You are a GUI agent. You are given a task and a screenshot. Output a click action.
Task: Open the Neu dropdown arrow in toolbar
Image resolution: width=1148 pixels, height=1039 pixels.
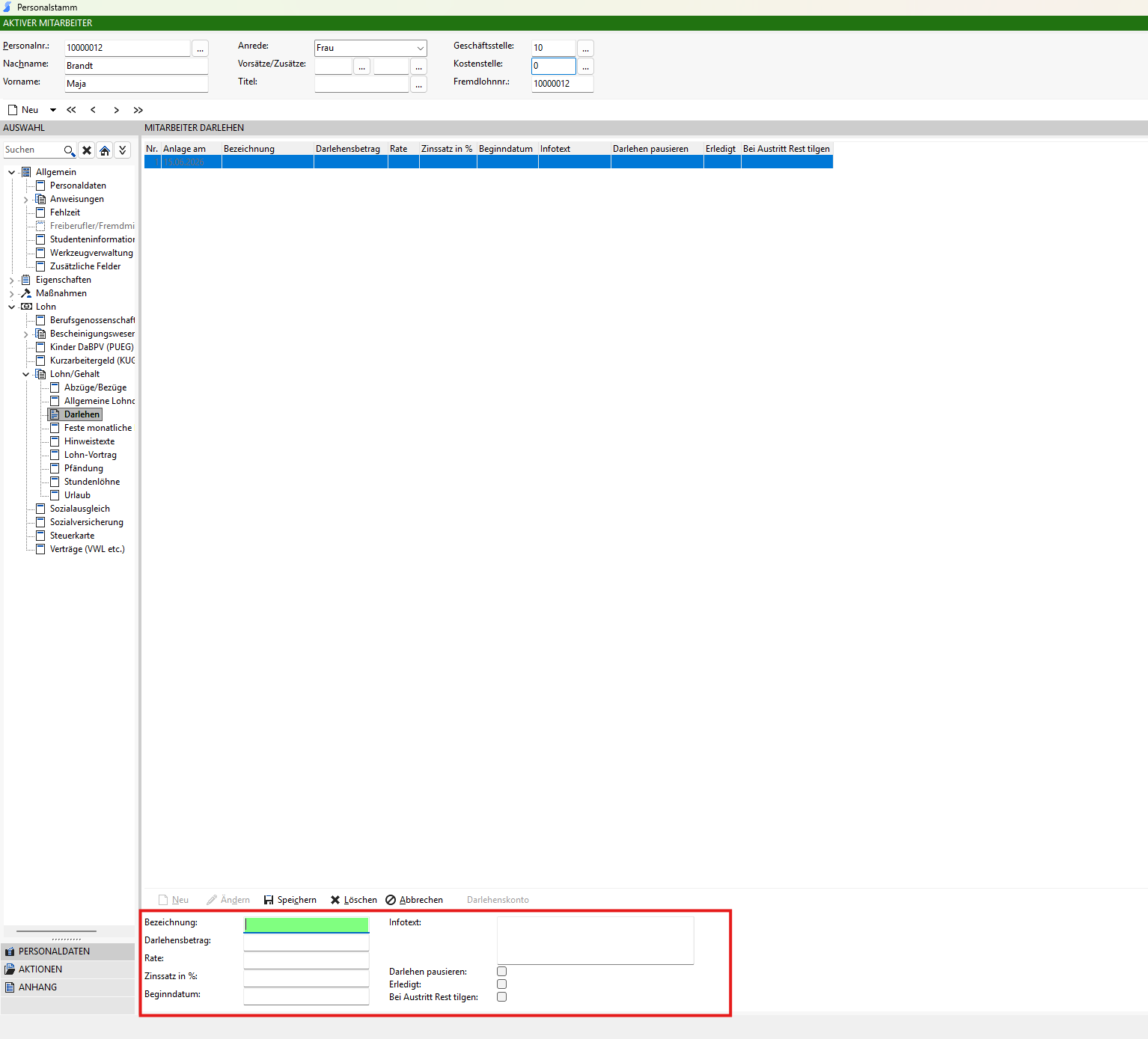(x=53, y=110)
